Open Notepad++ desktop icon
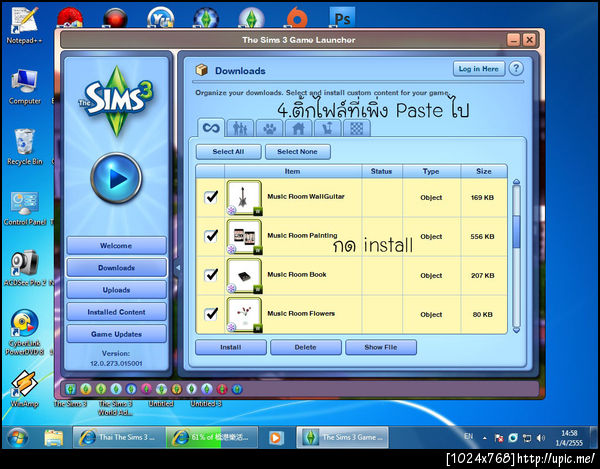The height and width of the screenshot is (469, 600). point(24,25)
